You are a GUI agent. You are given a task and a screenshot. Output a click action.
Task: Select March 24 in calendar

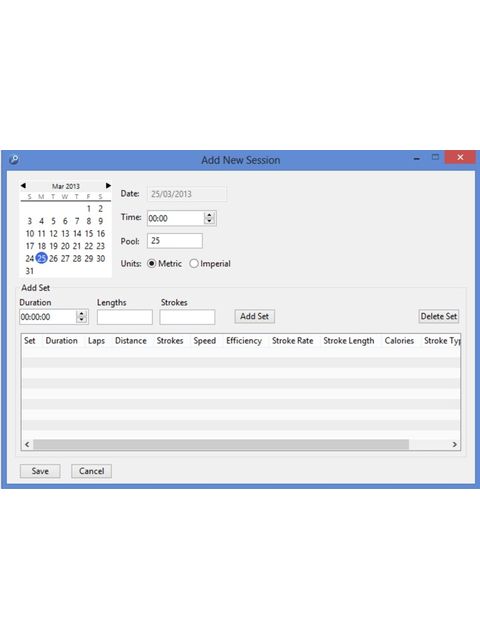tap(30, 258)
